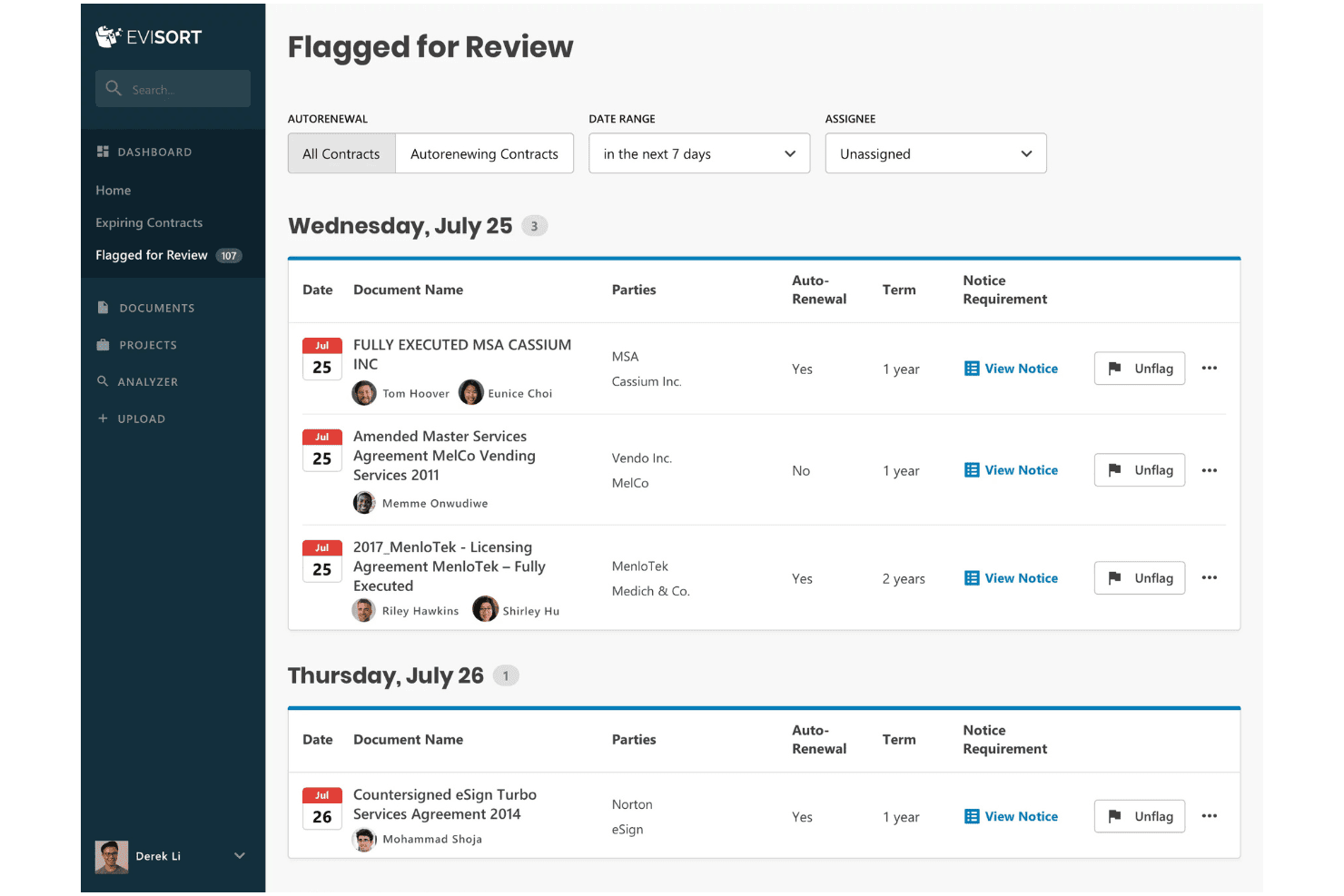Open Analyzer via its magnifier icon
The height and width of the screenshot is (896, 1344).
coord(103,381)
